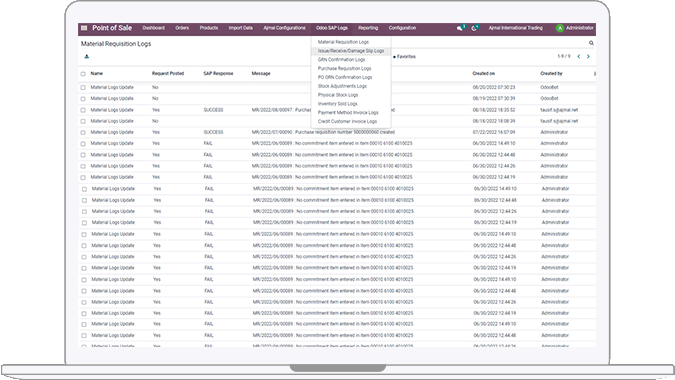Image resolution: width=675 pixels, height=380 pixels.
Task: Open the Ajmal International Trading company switcher
Action: [515, 28]
